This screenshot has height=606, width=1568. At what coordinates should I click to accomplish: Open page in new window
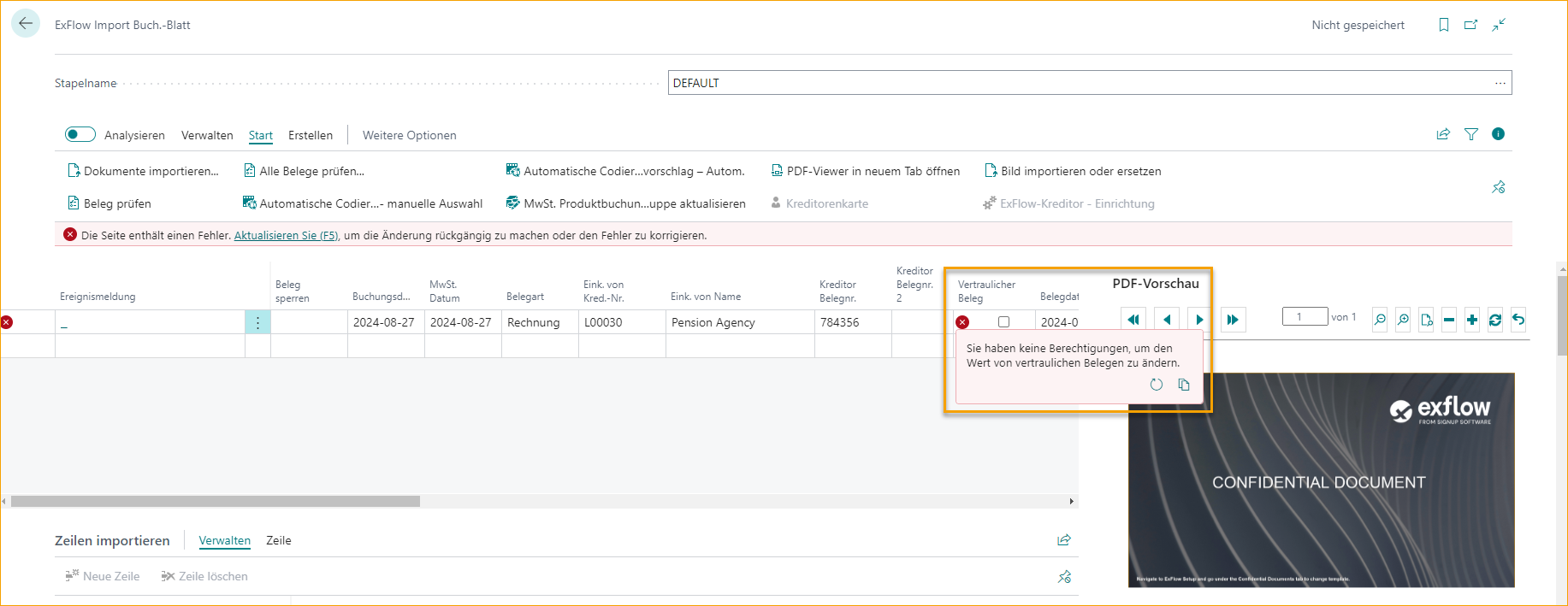click(1471, 25)
